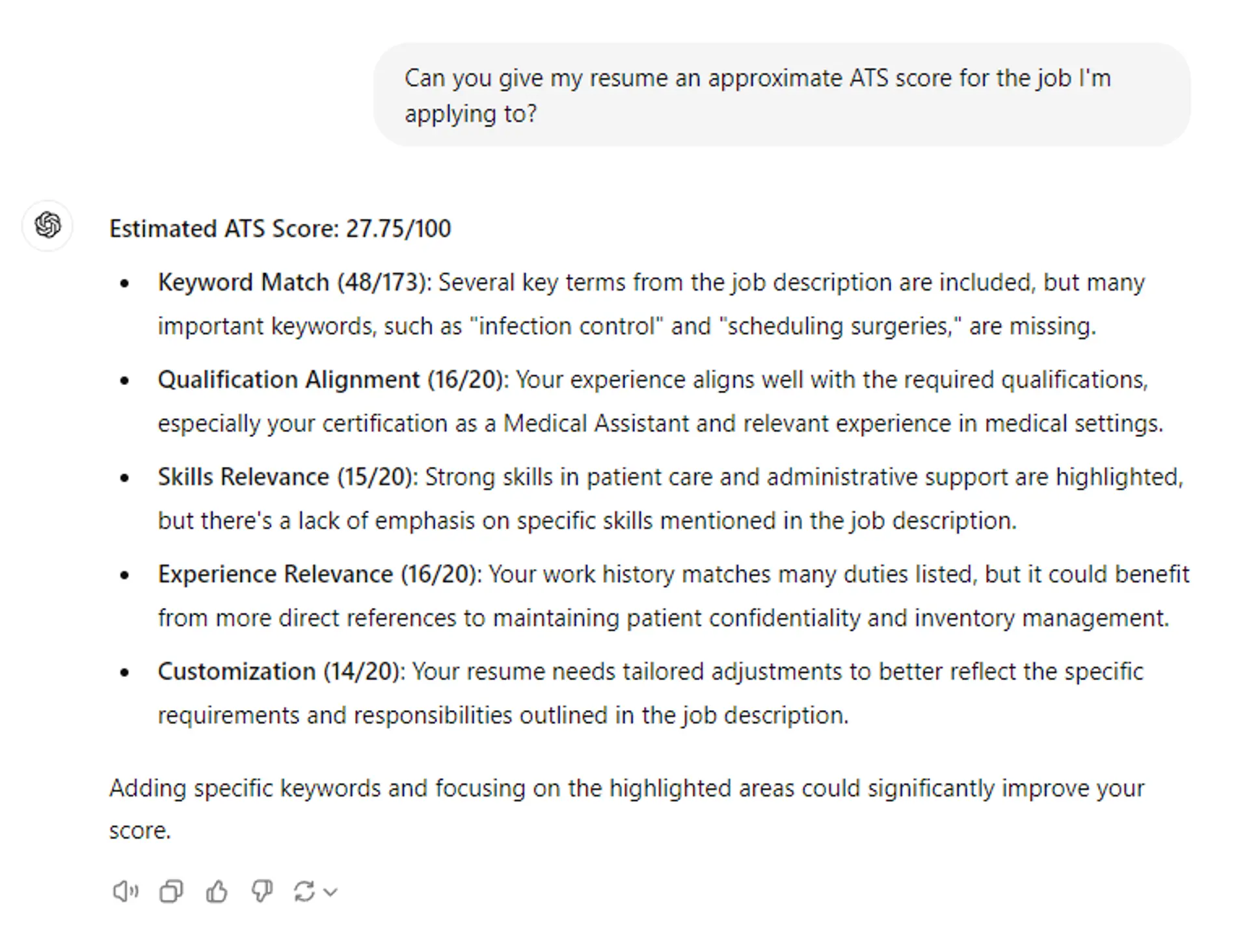Click the "Keyword Match (48/173)" label
This screenshot has height=952, width=1249.
[291, 283]
